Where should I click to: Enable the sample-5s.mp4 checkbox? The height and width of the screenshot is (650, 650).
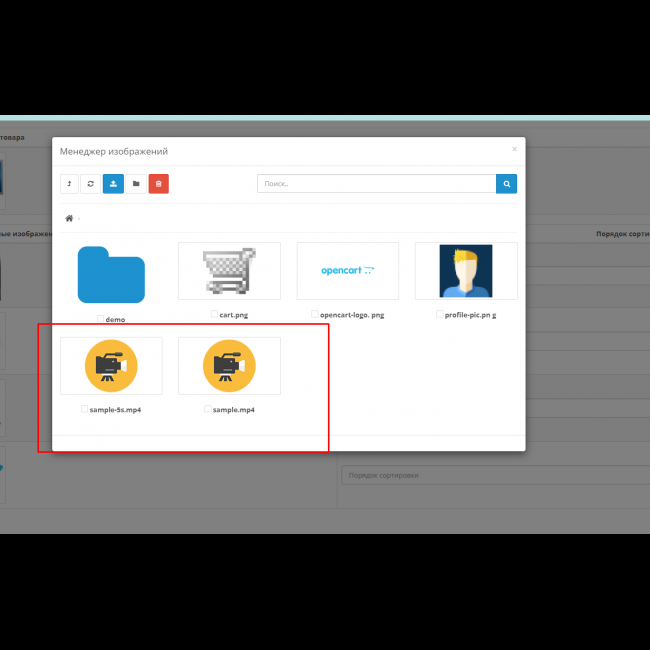[x=85, y=409]
